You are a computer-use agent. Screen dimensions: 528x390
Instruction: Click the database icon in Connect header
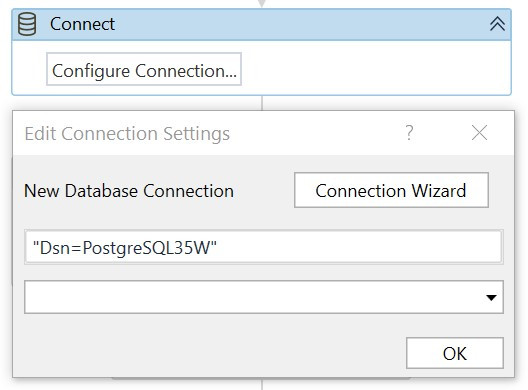click(x=27, y=24)
